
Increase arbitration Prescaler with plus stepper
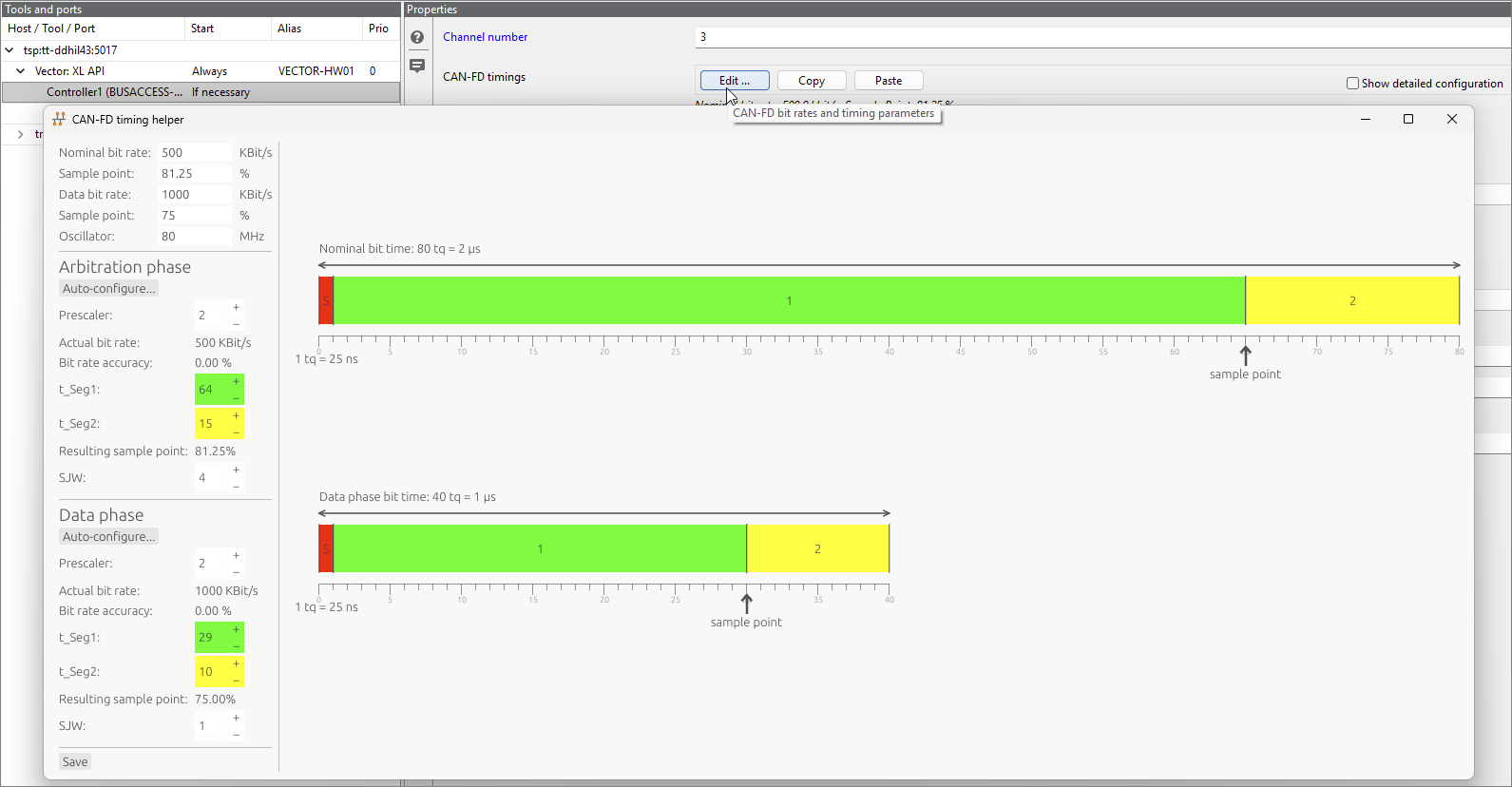tap(237, 308)
